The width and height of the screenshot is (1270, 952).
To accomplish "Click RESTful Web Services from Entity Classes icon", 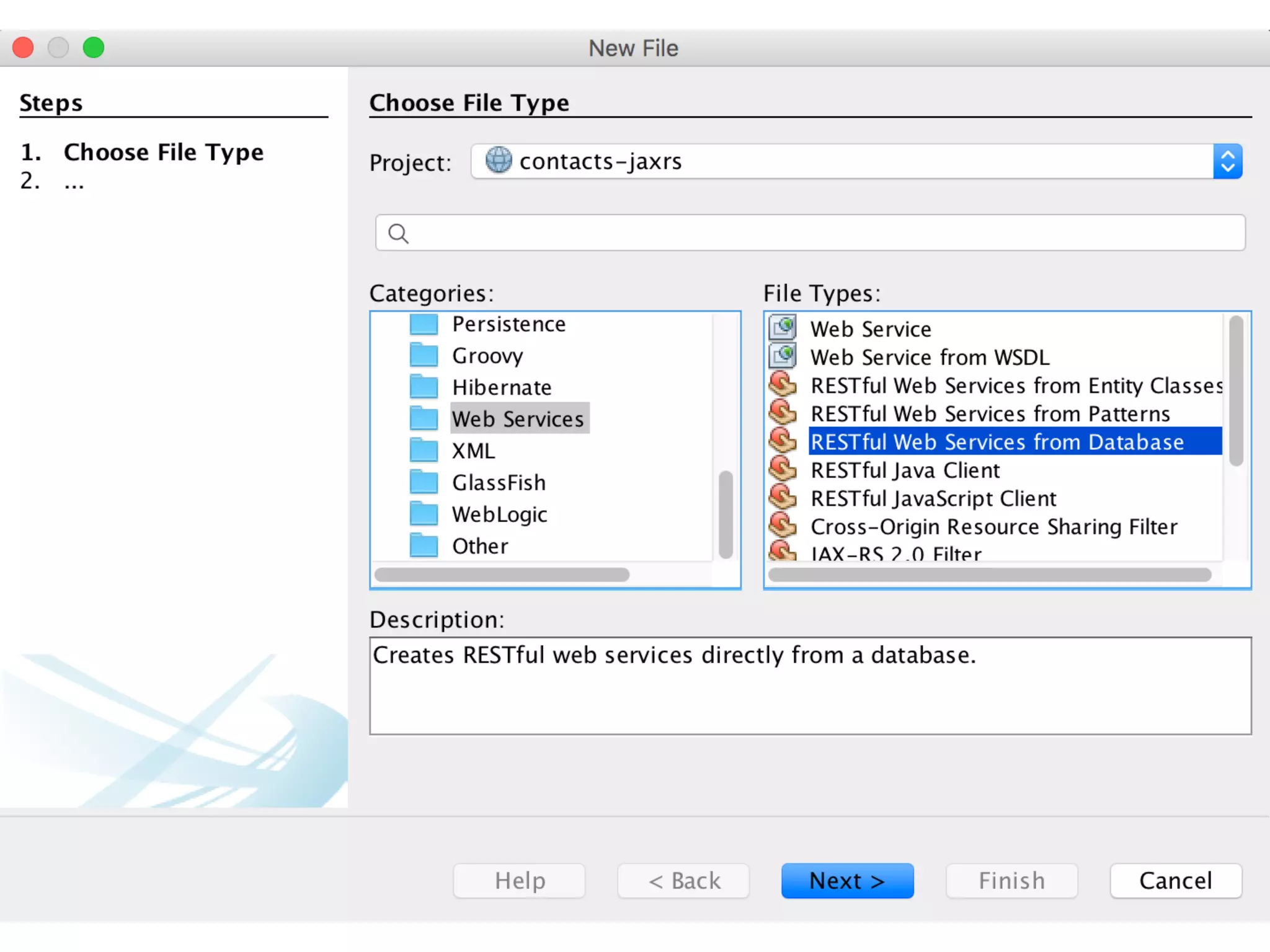I will pyautogui.click(x=783, y=385).
